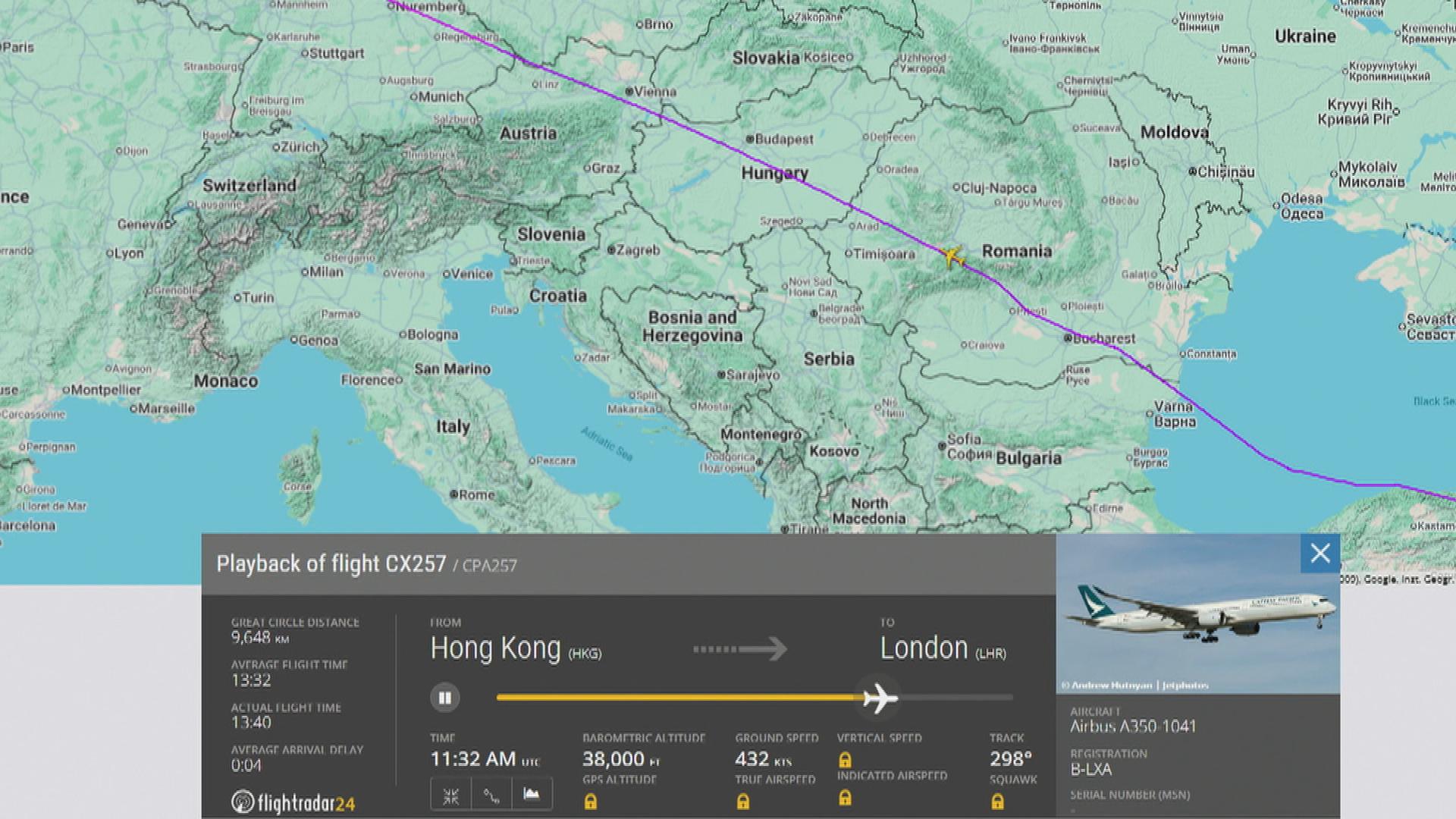Click the yellow played portion of the progress bar

coord(679,697)
